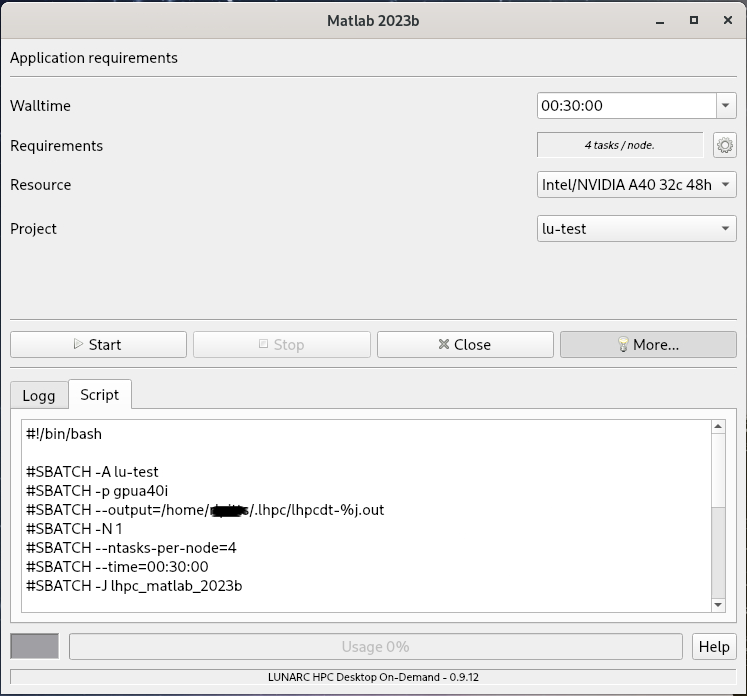Select the Script tab
The image size is (747, 696).
coord(99,395)
